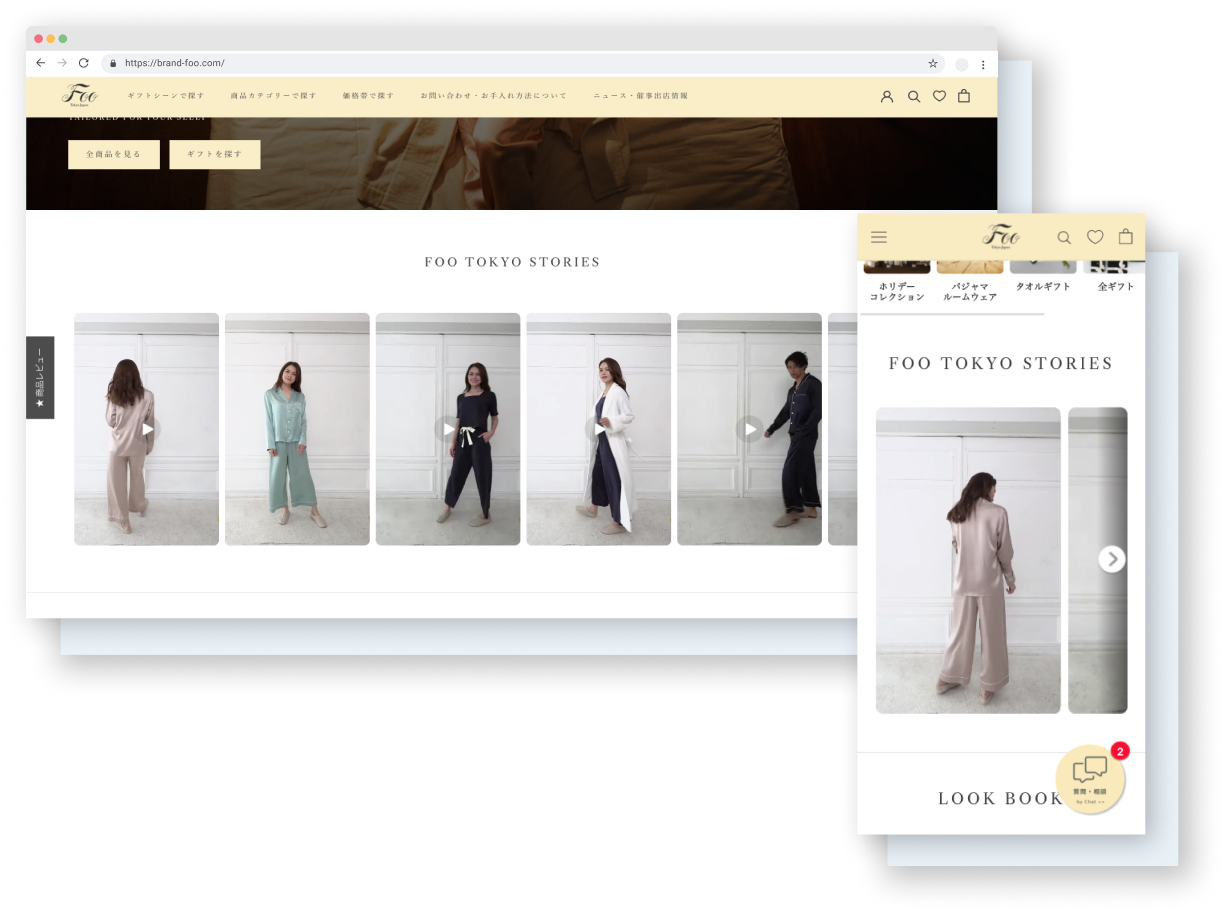This screenshot has height=914, width=1226.
Task: Open the account profile icon in desktop header
Action: tap(887, 96)
